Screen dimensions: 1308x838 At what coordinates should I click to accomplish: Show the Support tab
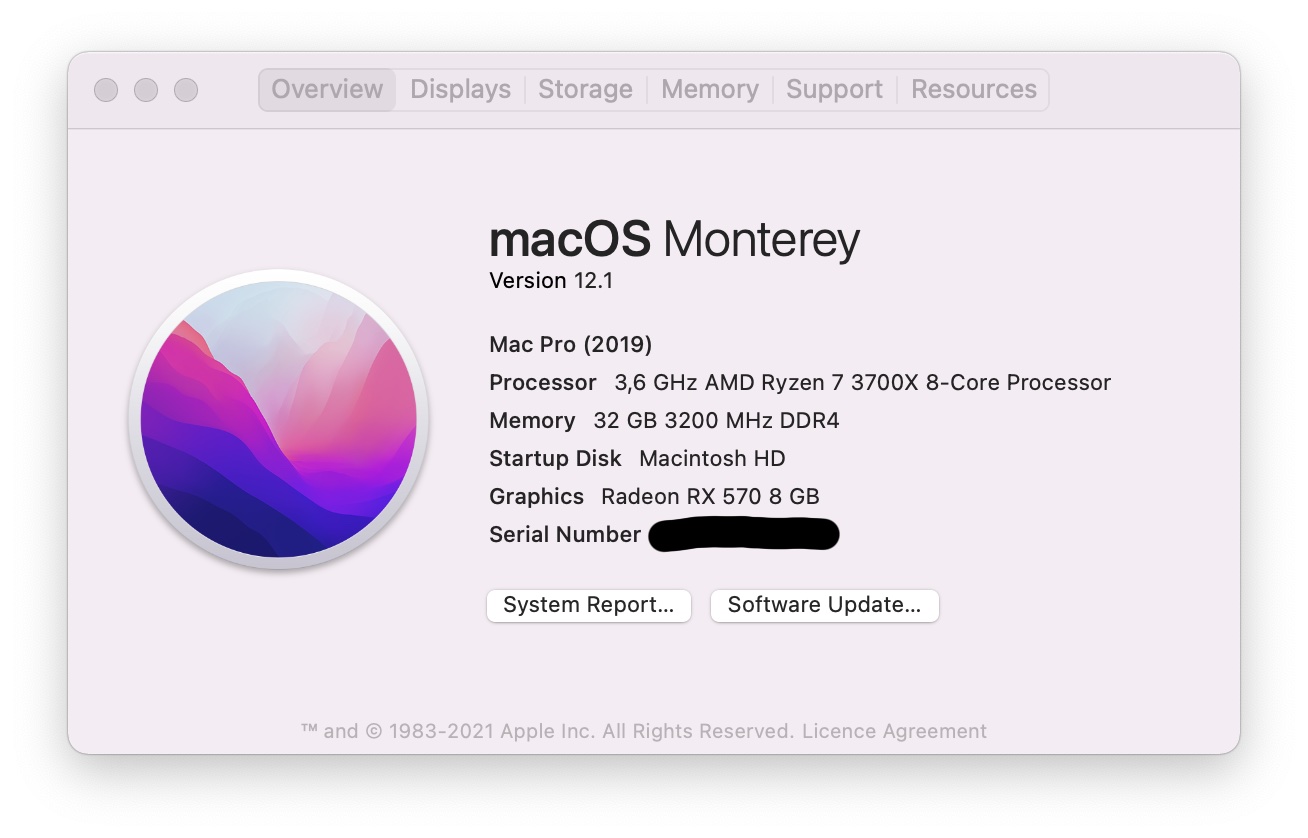[x=834, y=90]
